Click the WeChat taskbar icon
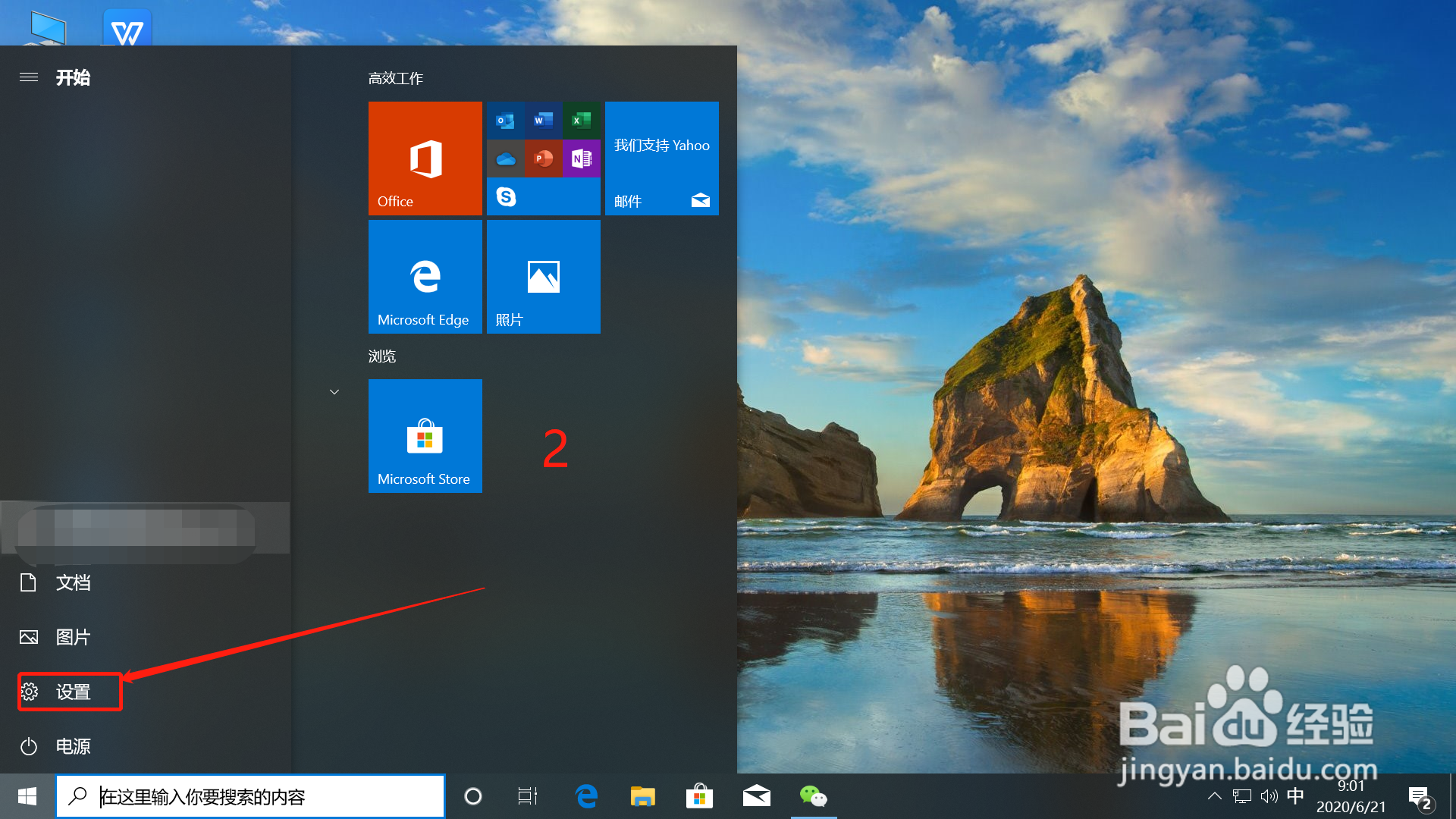 (x=813, y=796)
